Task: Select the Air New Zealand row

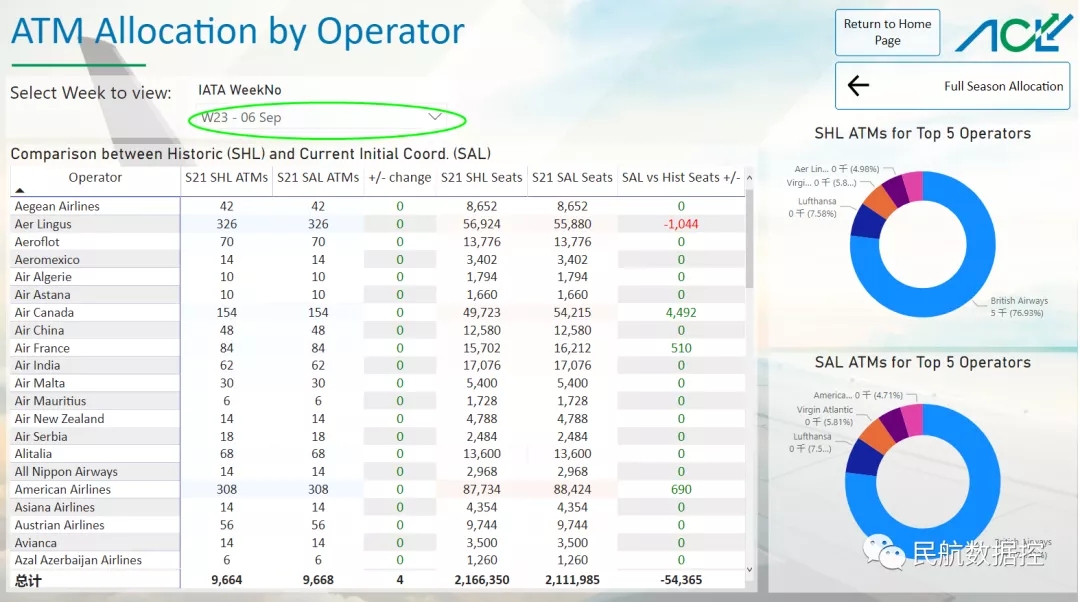Action: click(377, 419)
